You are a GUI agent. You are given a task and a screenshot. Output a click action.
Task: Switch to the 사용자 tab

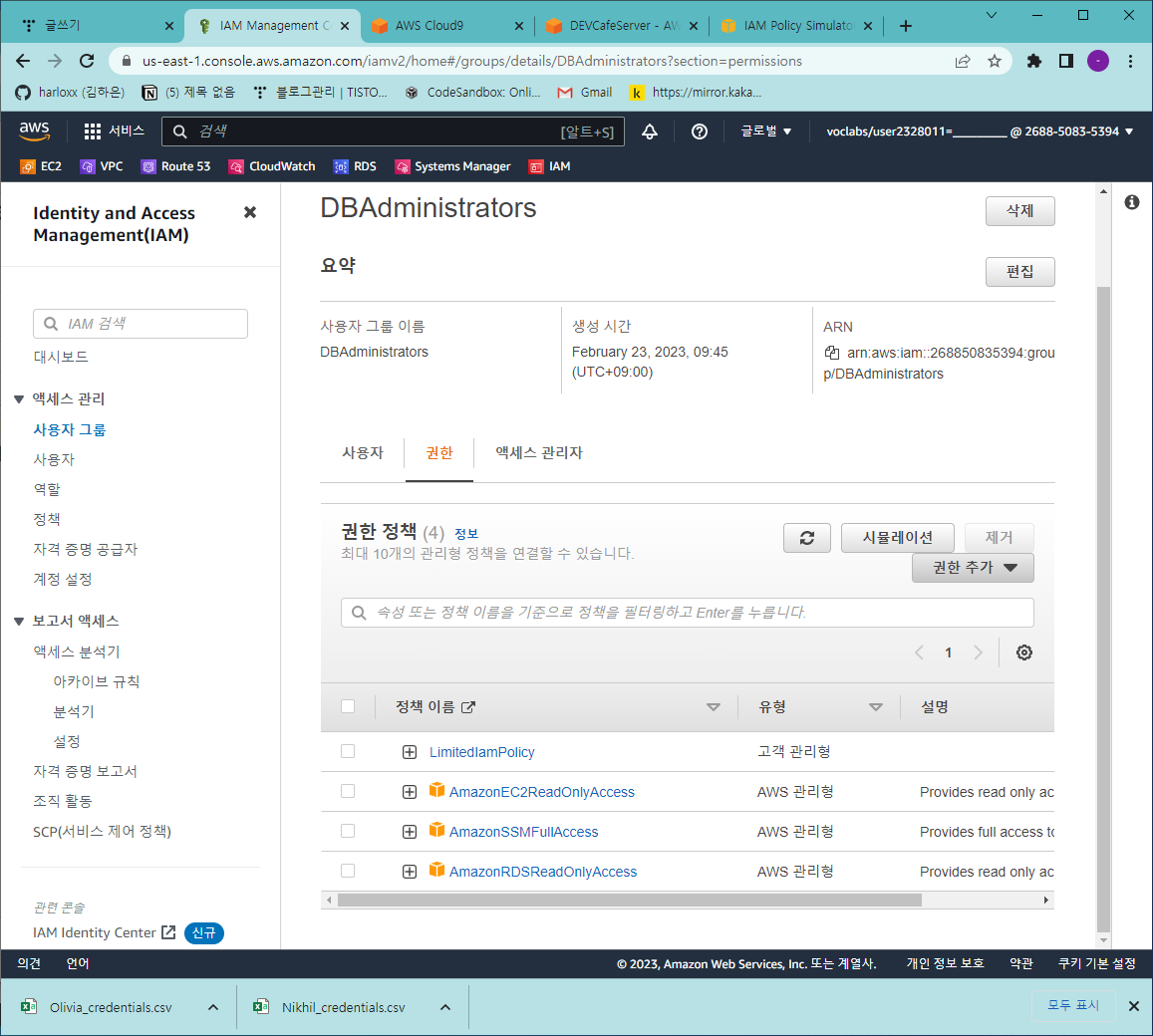click(363, 453)
